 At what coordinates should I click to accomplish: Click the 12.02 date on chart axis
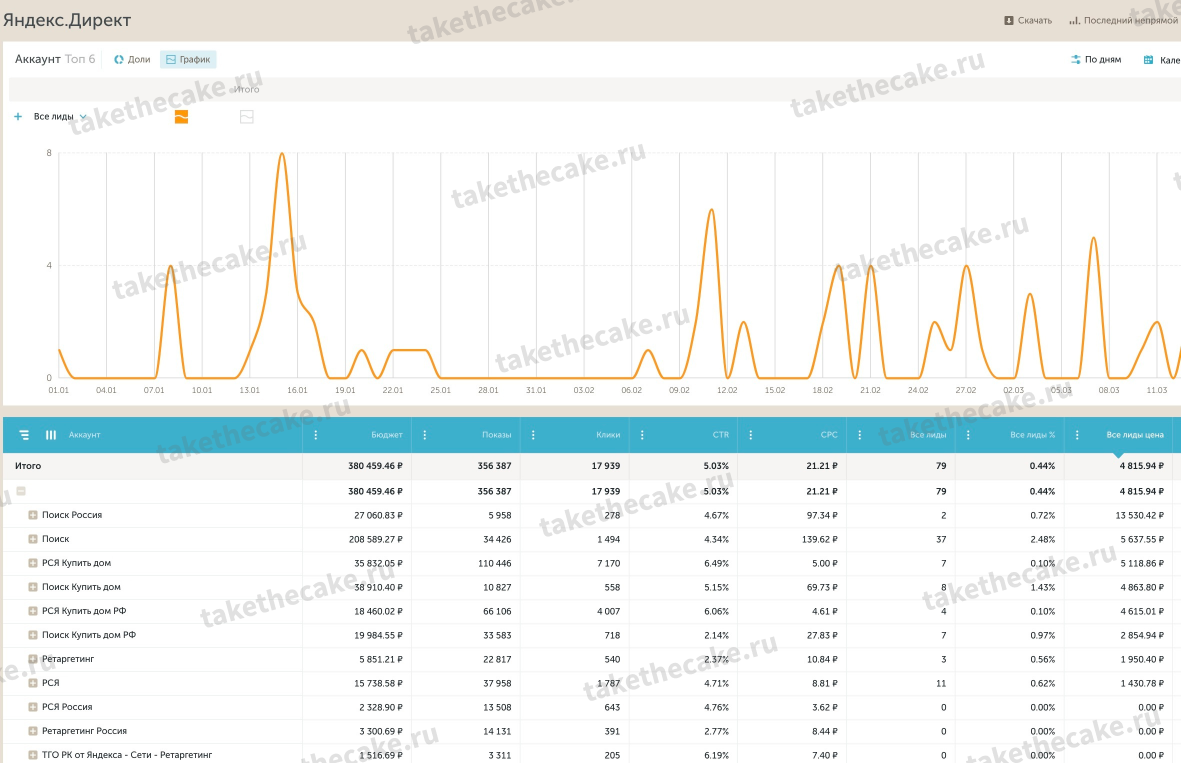[x=727, y=390]
